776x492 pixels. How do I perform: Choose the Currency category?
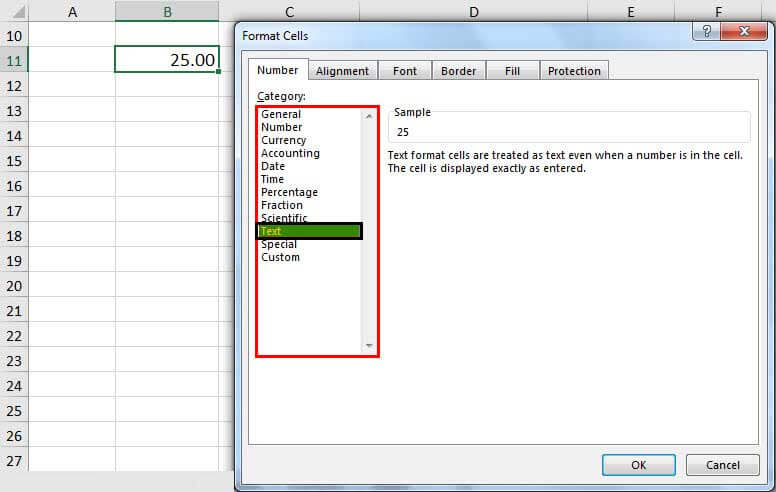(x=284, y=140)
